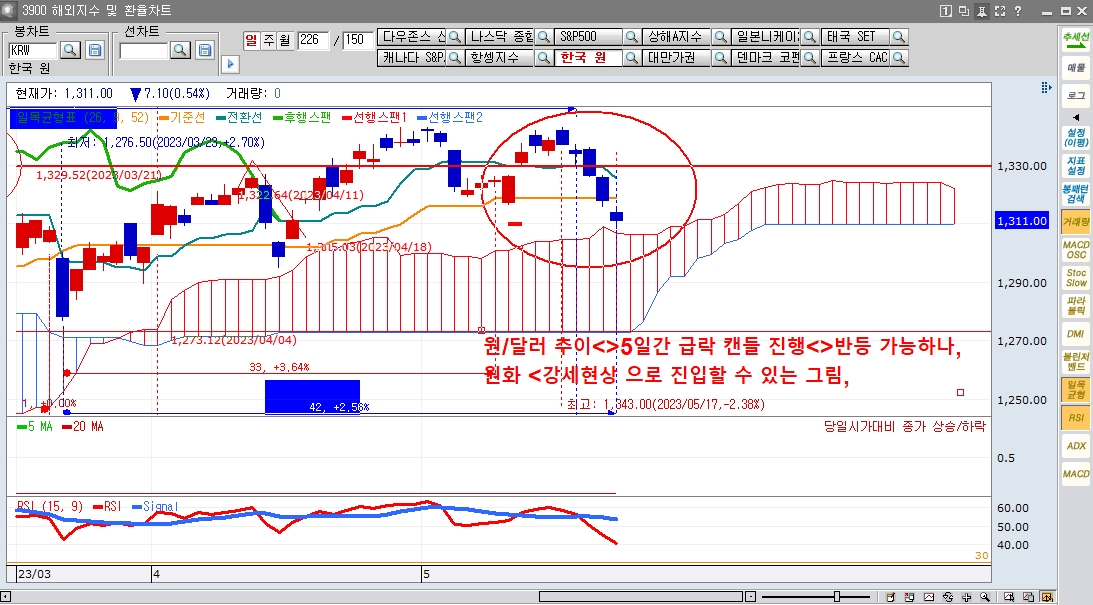
Task: Toggle the 거래량 volume indicator
Action: click(1076, 222)
